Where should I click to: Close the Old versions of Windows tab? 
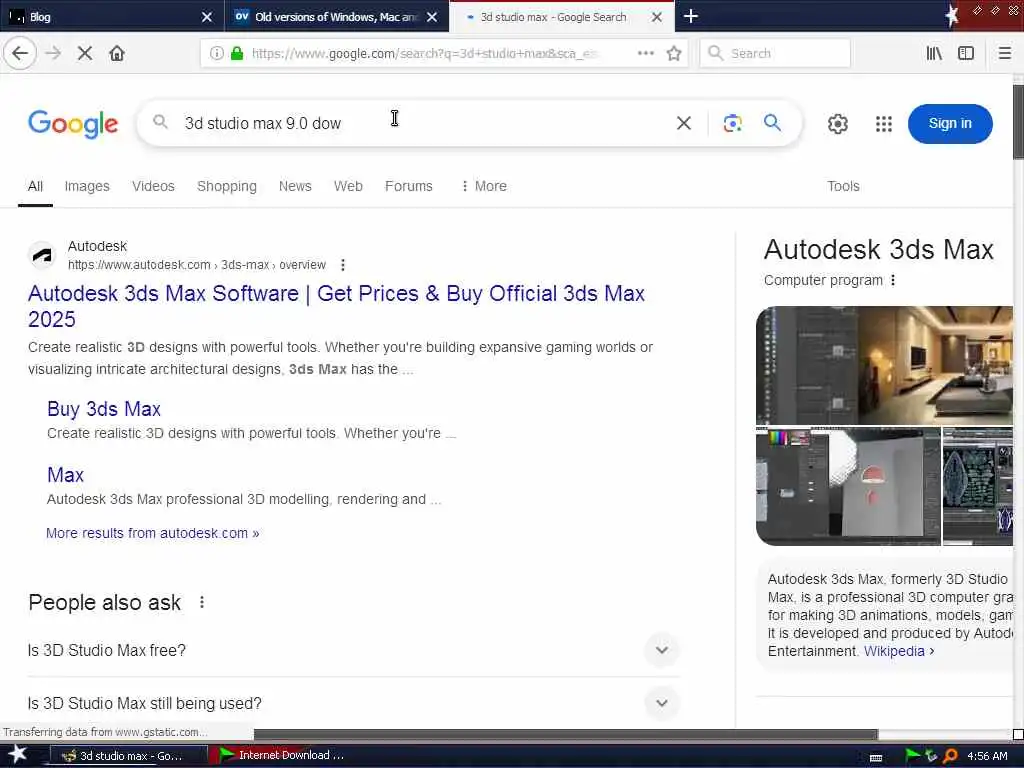coord(432,17)
